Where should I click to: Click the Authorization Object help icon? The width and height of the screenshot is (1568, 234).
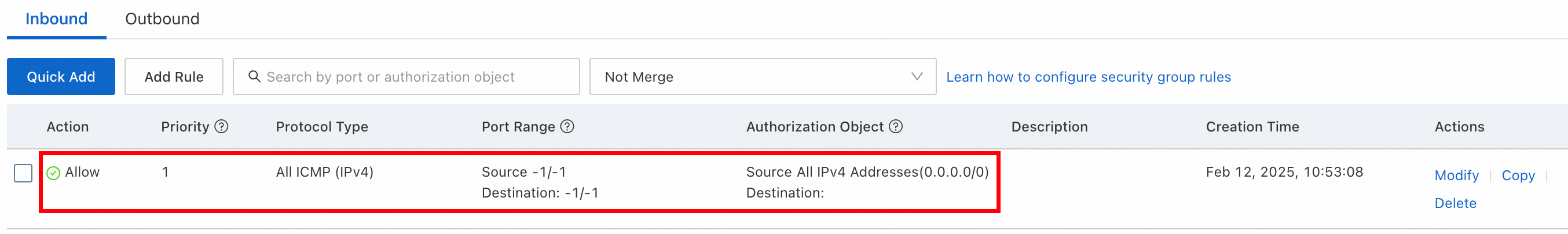[895, 126]
